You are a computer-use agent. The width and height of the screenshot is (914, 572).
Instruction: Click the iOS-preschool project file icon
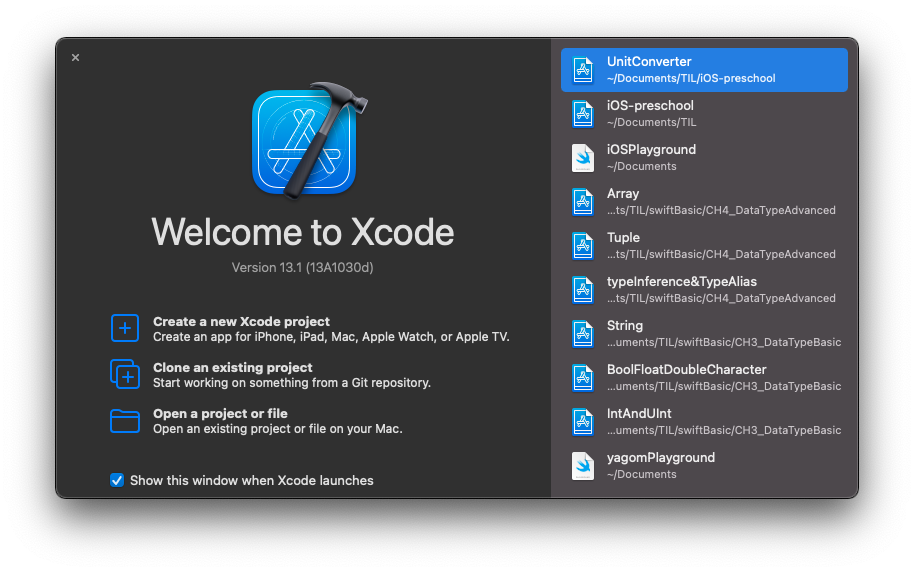click(x=583, y=114)
